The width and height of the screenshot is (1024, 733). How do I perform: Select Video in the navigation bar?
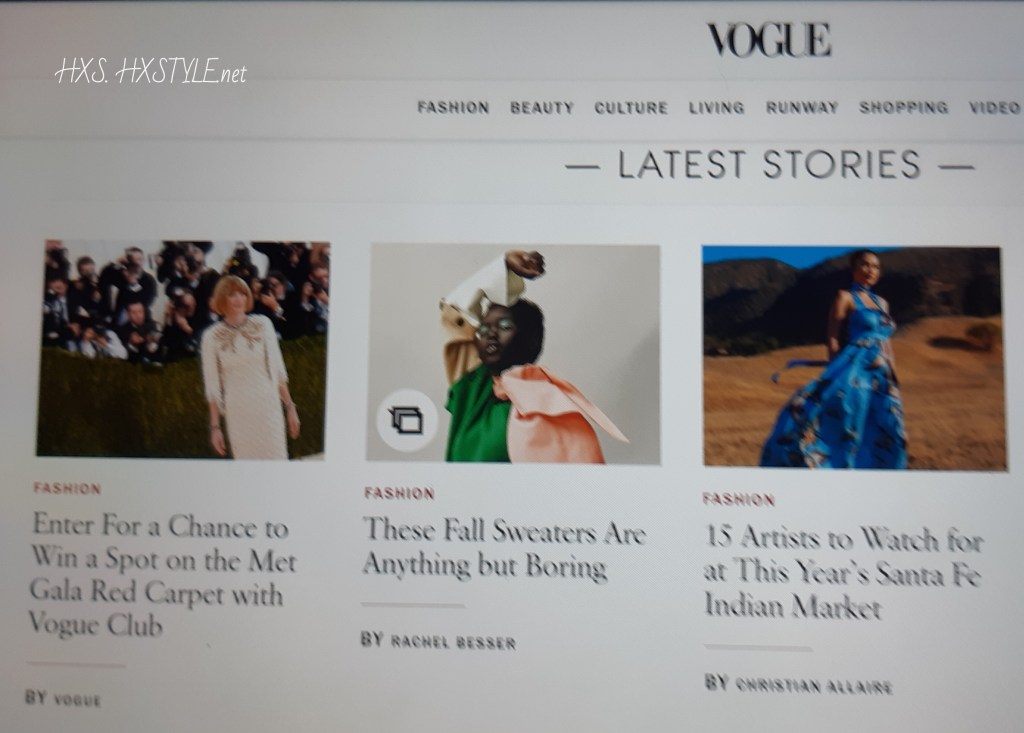(x=995, y=107)
